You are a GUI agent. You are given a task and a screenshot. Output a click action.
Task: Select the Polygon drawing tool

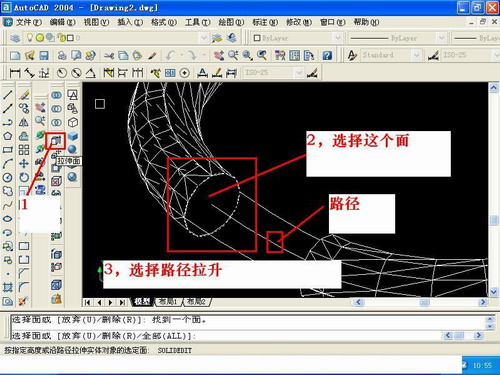click(8, 136)
